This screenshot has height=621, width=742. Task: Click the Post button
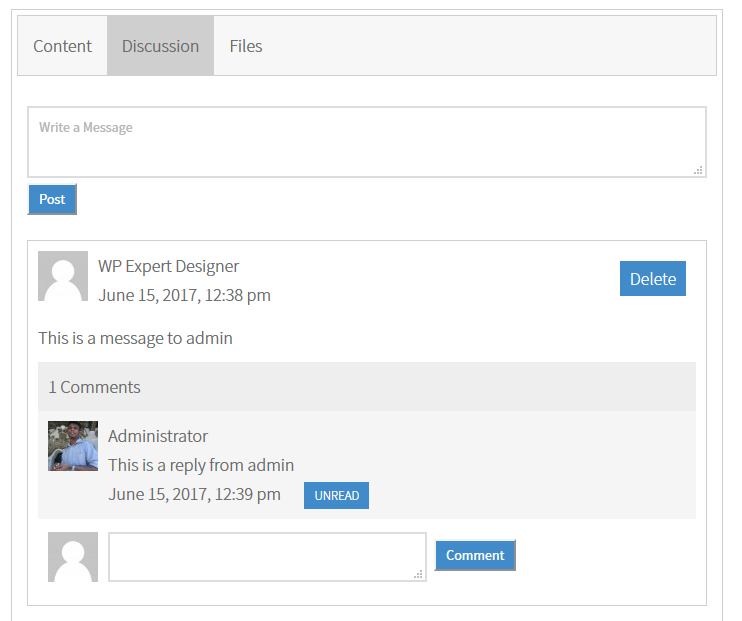[52, 199]
